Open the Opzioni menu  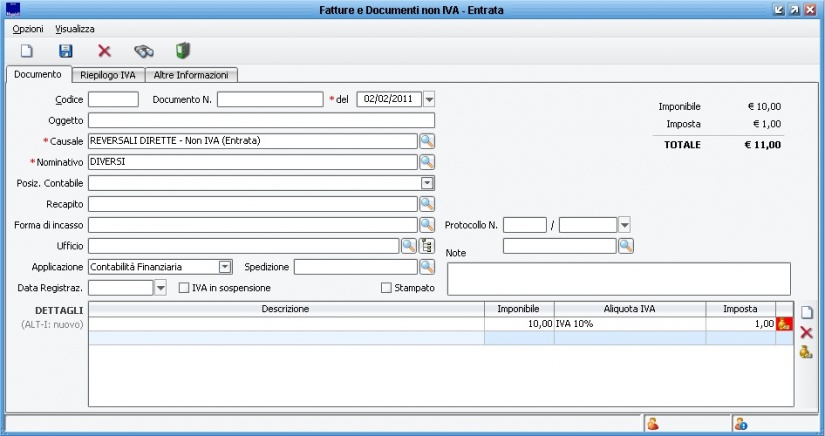[x=27, y=29]
